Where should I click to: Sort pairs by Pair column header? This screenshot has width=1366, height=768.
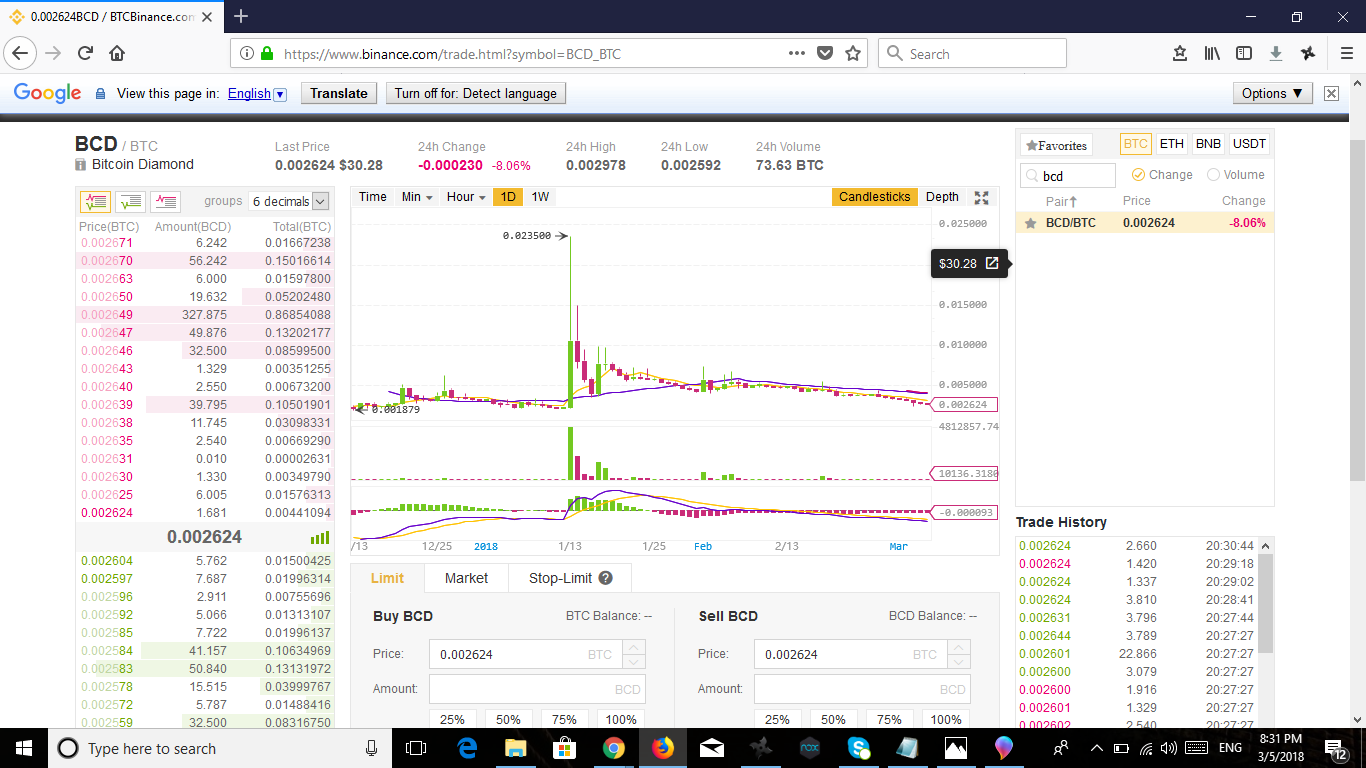point(1061,201)
